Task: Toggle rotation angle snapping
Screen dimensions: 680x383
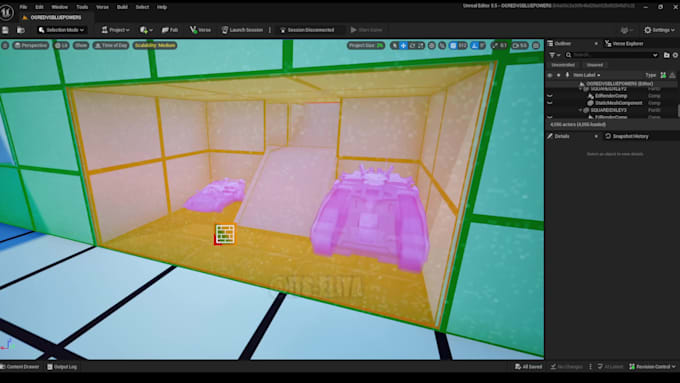Action: (x=474, y=45)
